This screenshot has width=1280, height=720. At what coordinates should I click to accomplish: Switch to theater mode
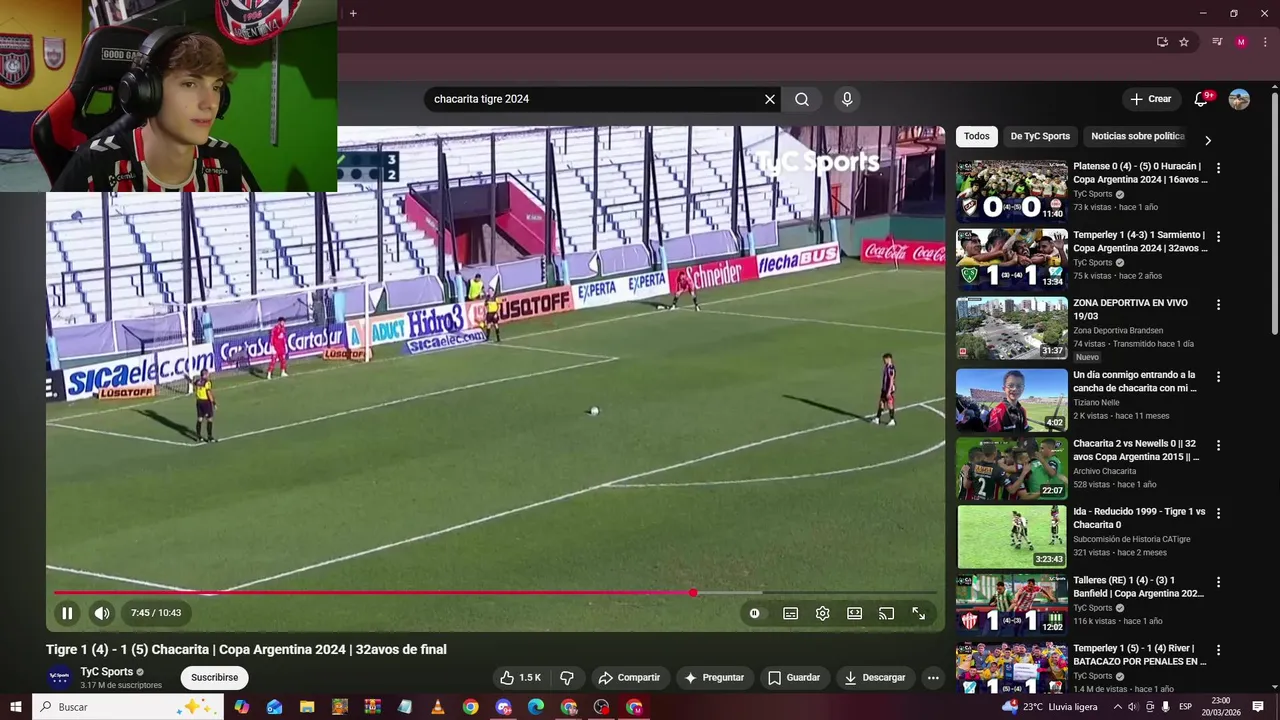click(854, 613)
